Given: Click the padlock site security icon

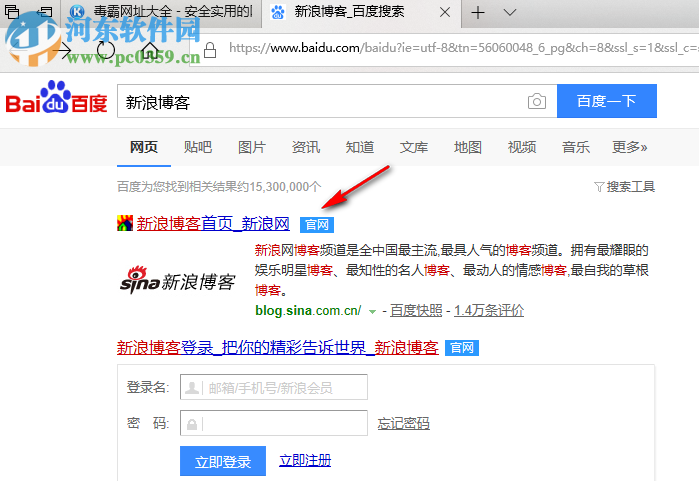Looking at the screenshot, I should tap(210, 50).
